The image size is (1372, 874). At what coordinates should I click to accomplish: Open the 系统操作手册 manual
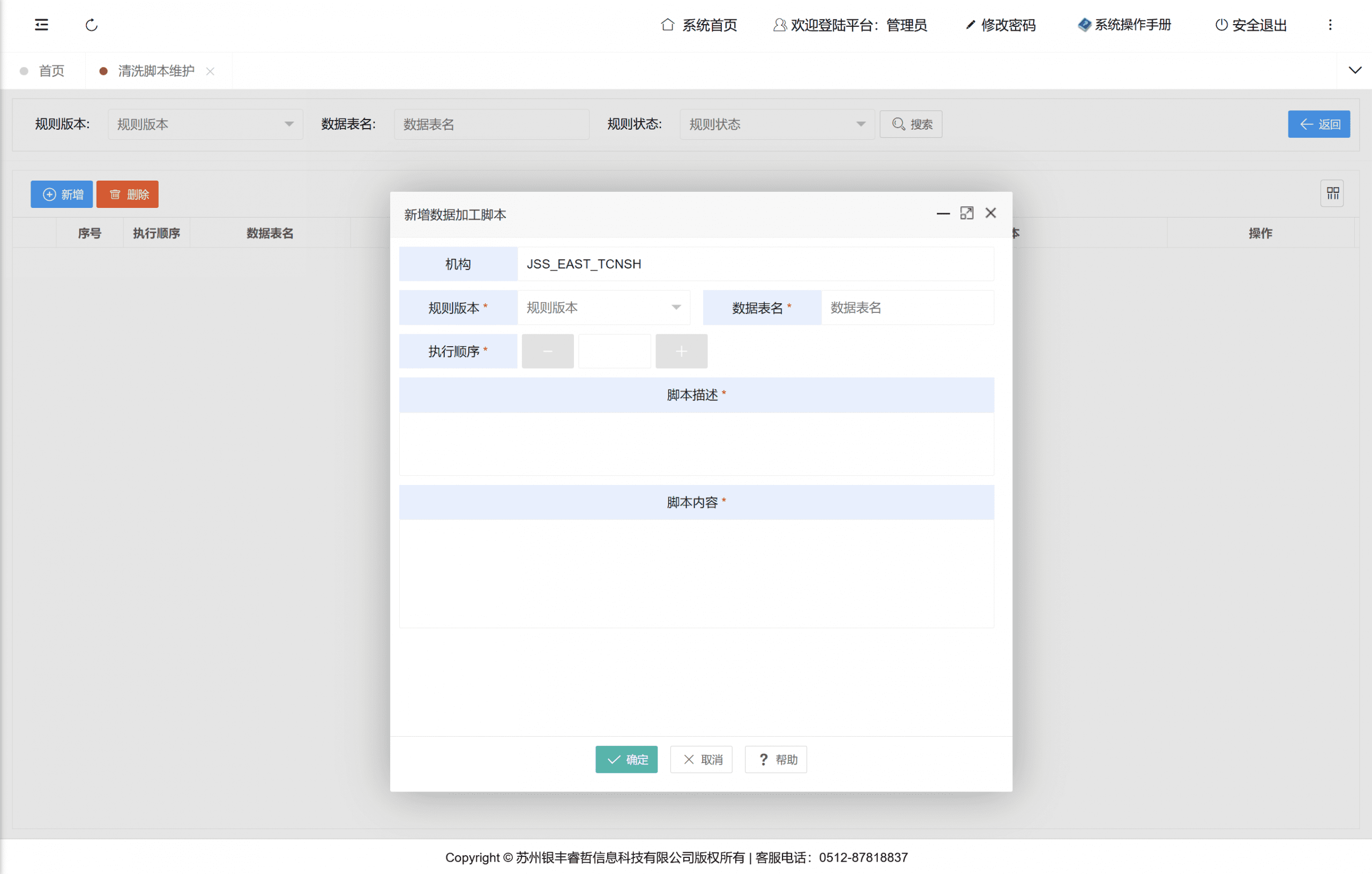(1124, 25)
